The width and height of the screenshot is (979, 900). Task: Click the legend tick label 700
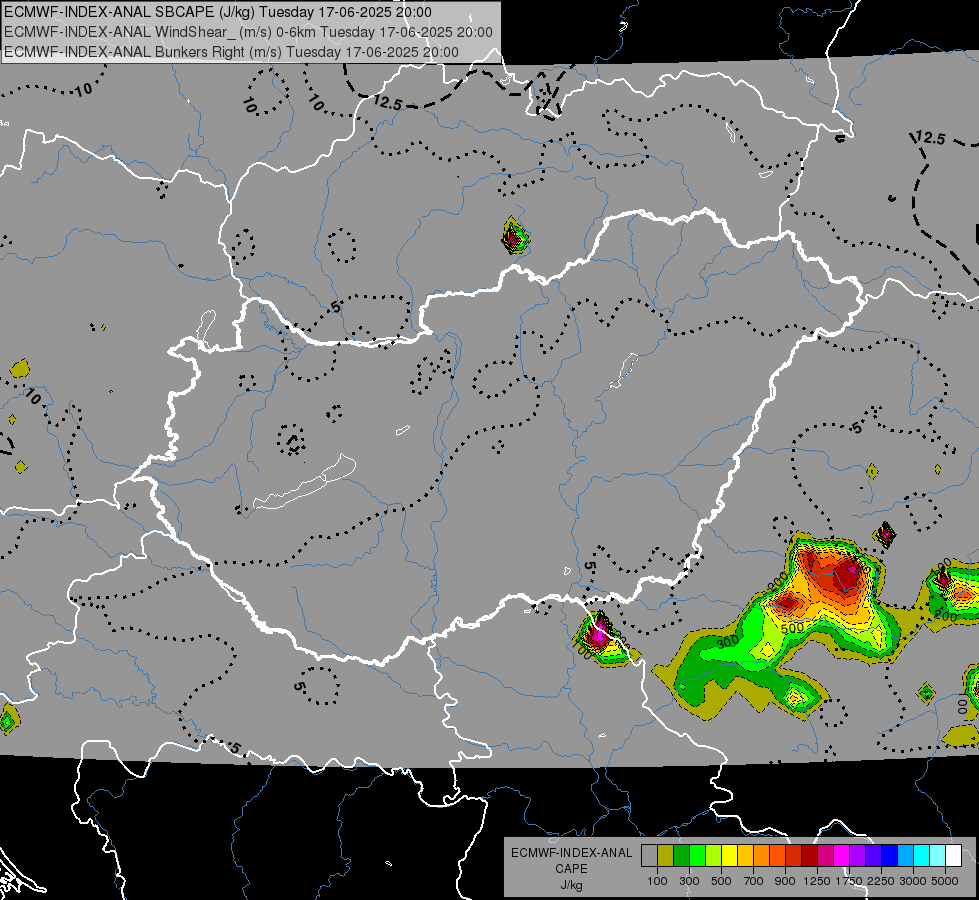pyautogui.click(x=754, y=881)
